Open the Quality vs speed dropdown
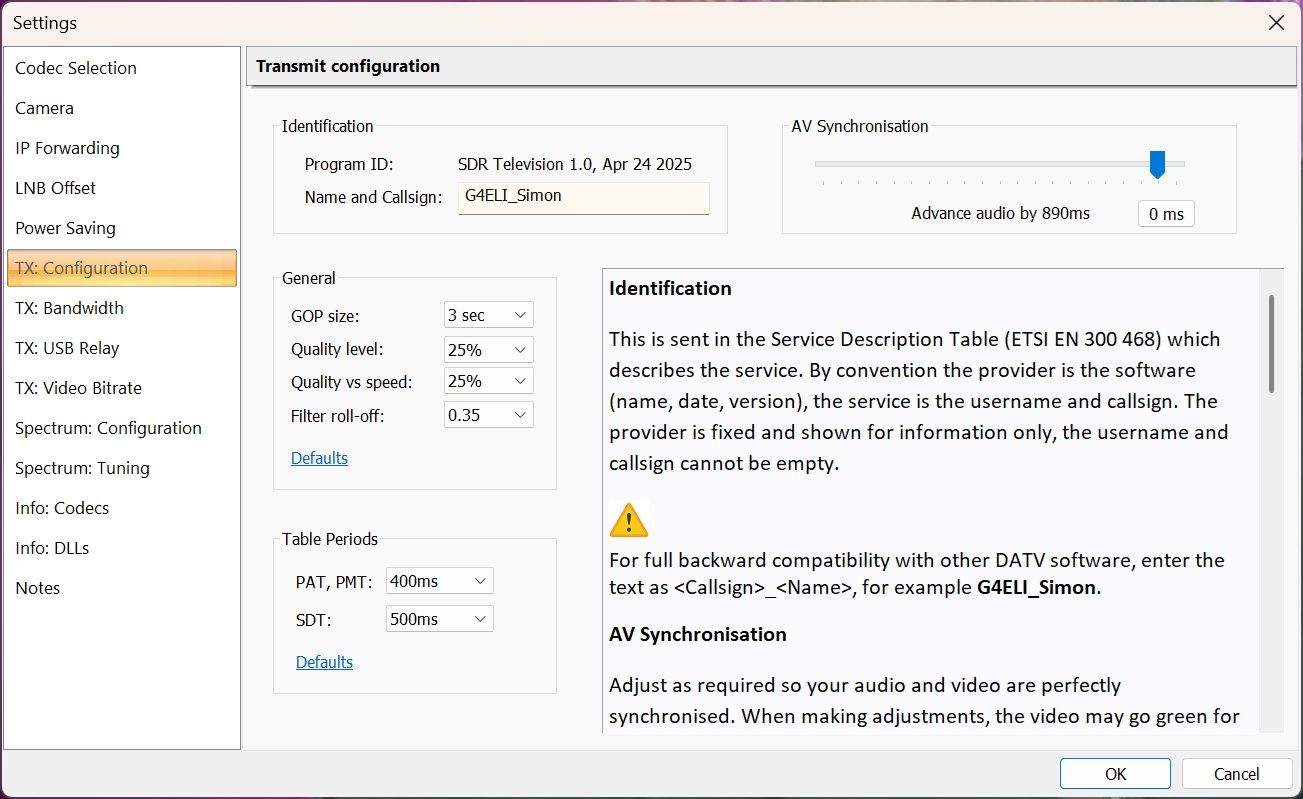 point(489,381)
